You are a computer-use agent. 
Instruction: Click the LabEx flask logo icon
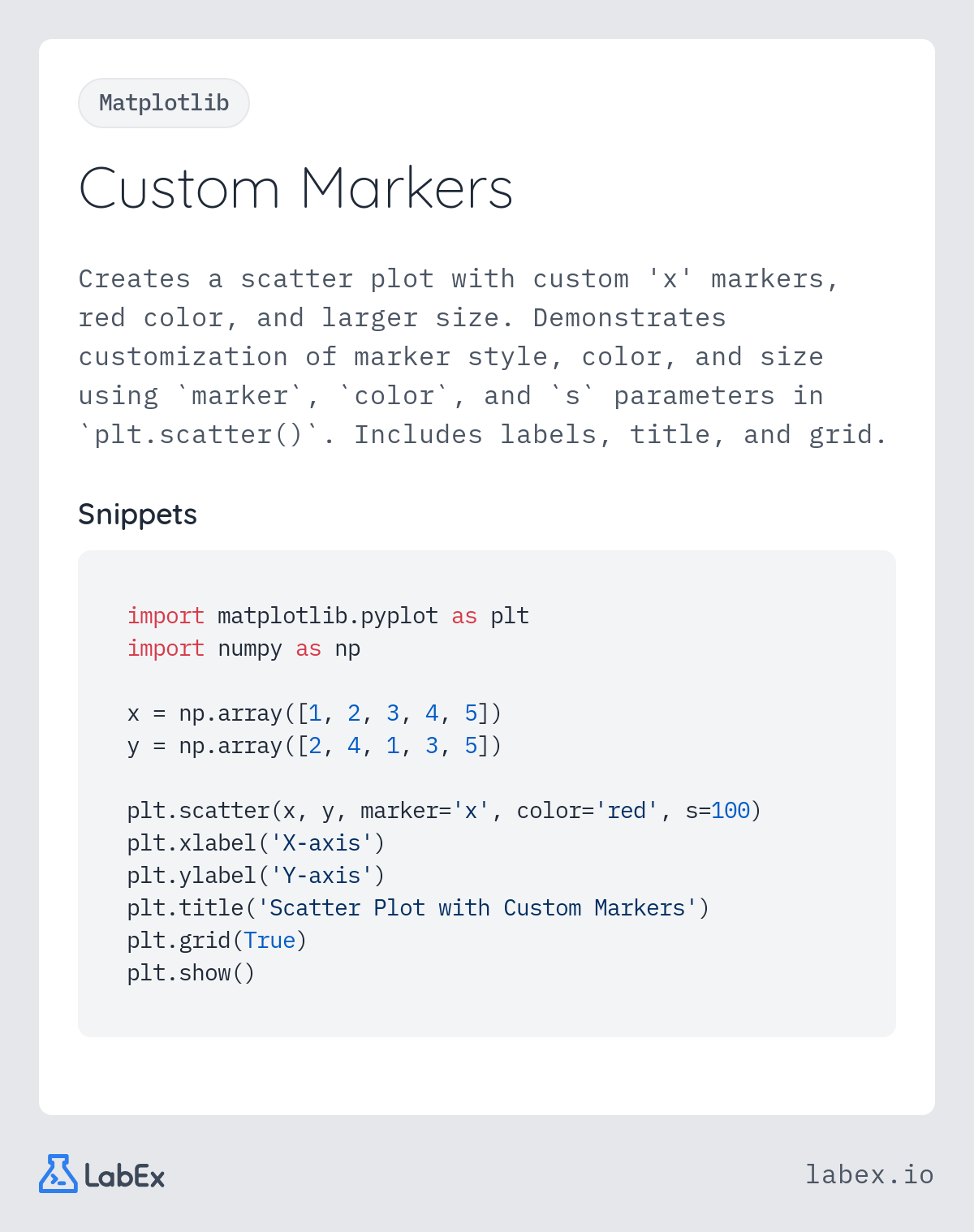point(58,1174)
